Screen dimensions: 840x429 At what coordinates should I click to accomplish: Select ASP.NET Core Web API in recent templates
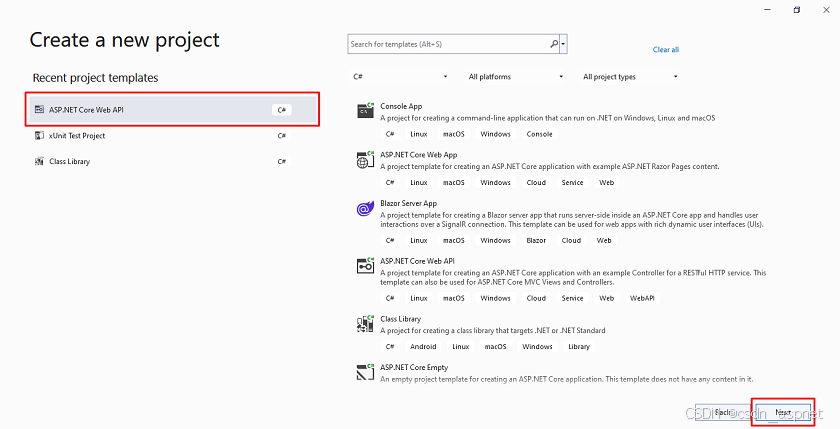pyautogui.click(x=172, y=109)
